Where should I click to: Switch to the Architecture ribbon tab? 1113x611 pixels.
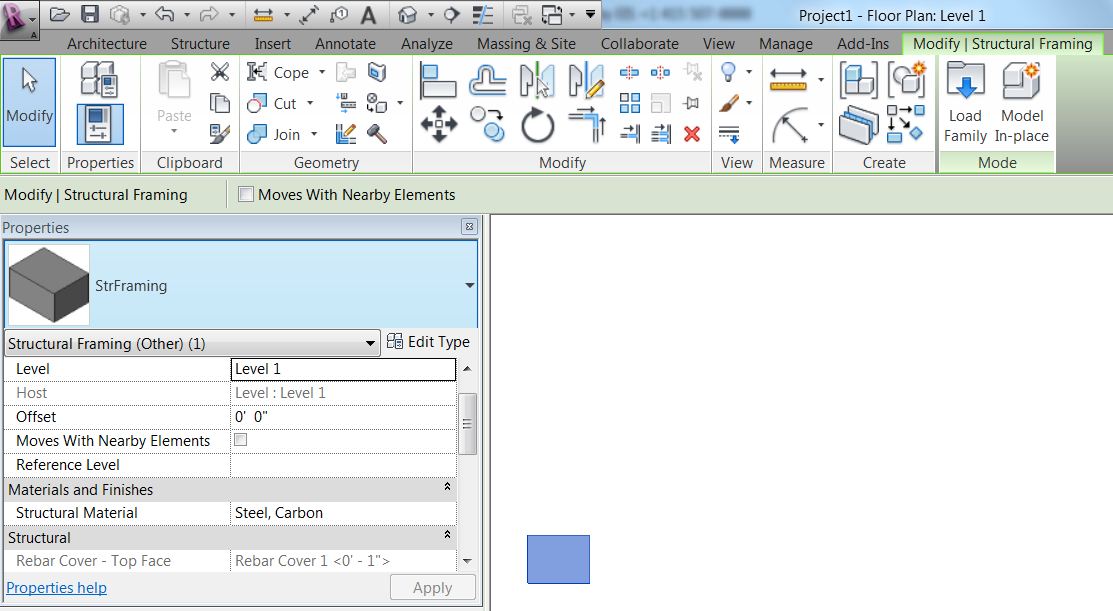click(106, 43)
